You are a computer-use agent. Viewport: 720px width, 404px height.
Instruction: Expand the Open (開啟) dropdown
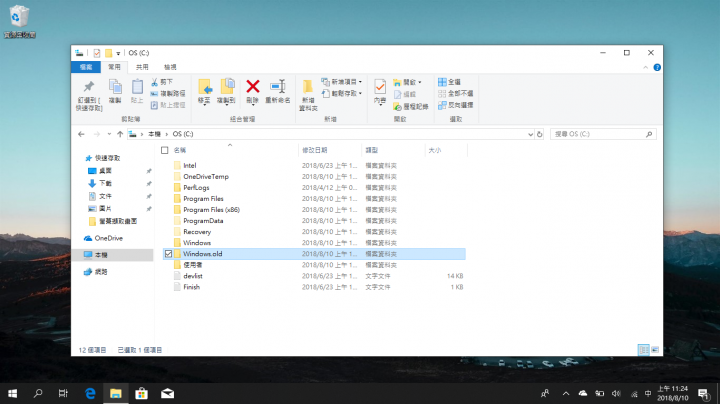(x=407, y=82)
